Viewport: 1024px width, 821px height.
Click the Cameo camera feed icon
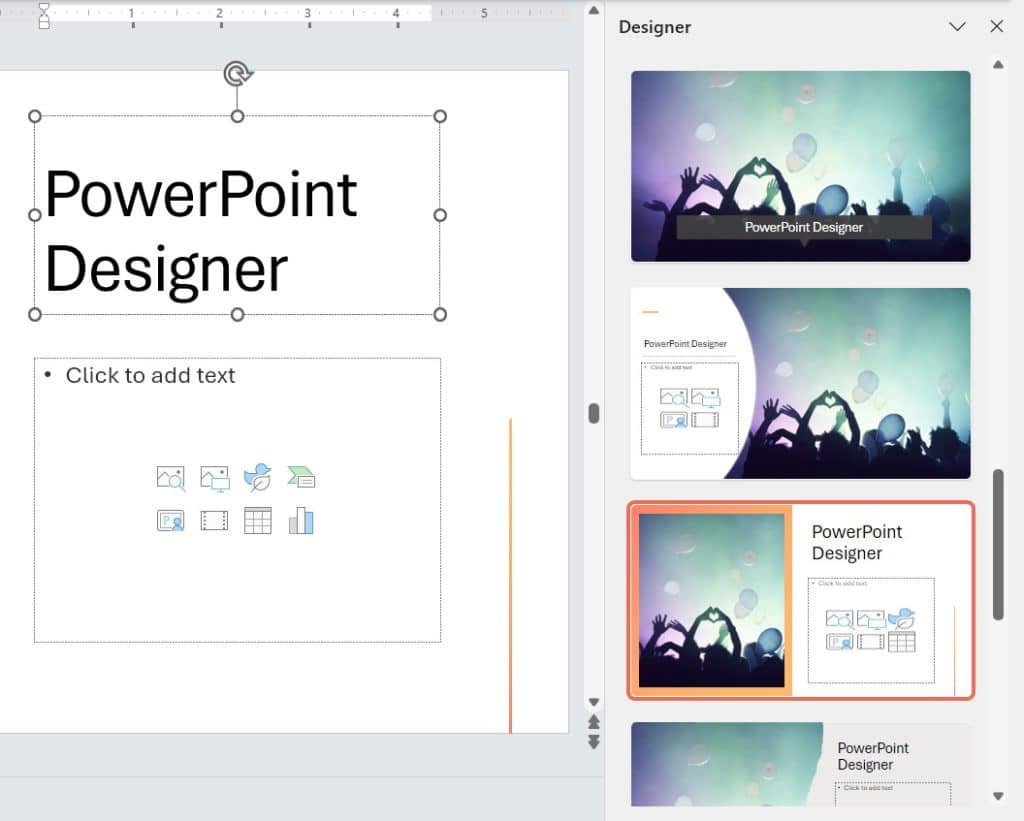170,520
